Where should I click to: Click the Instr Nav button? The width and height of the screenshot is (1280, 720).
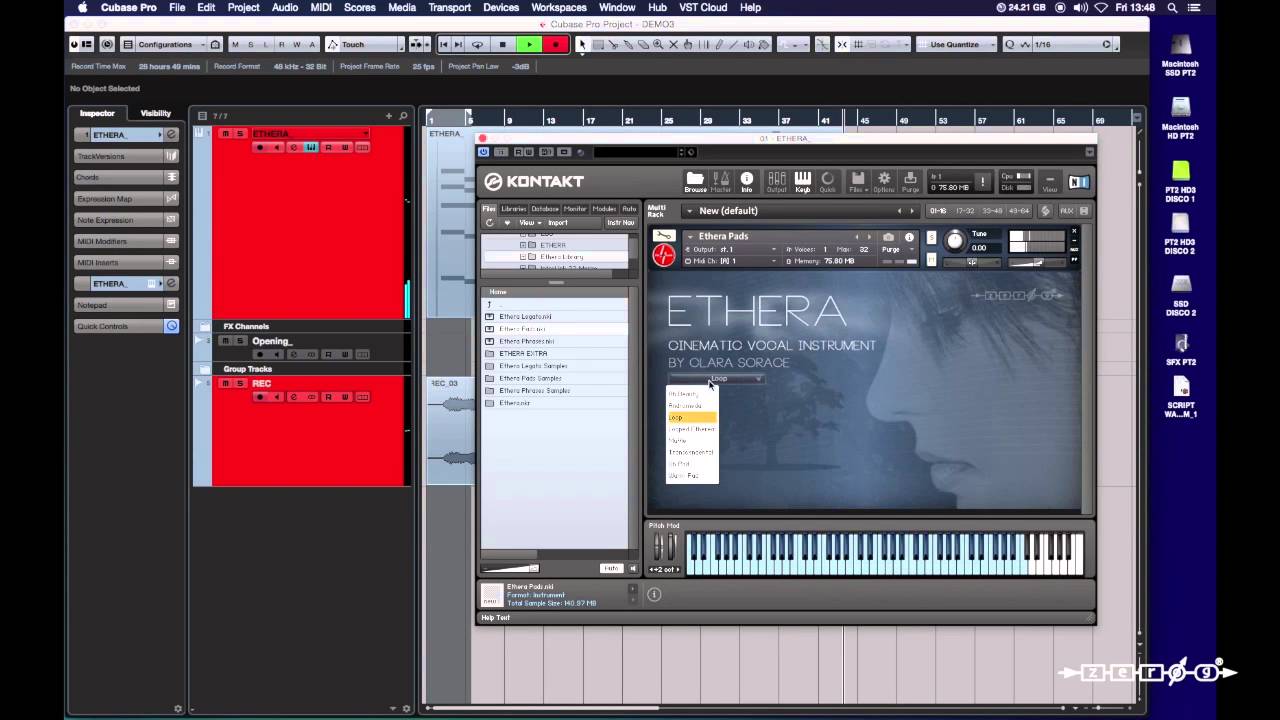(x=620, y=223)
